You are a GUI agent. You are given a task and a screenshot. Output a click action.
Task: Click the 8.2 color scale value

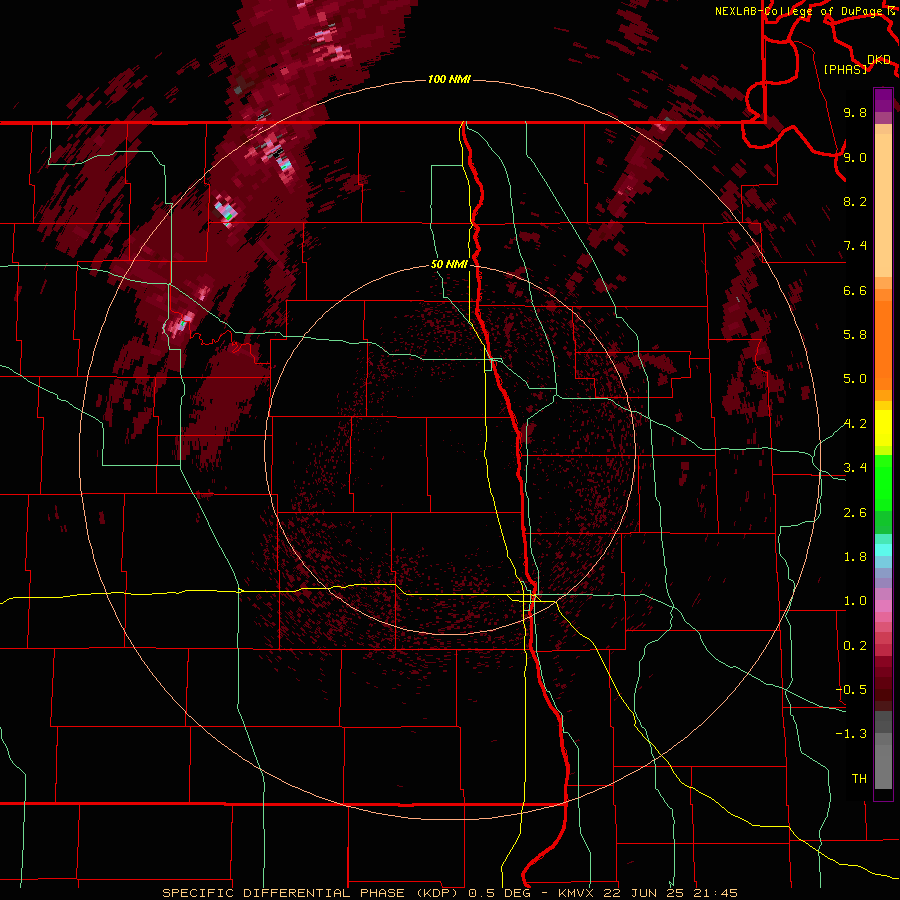pyautogui.click(x=855, y=201)
